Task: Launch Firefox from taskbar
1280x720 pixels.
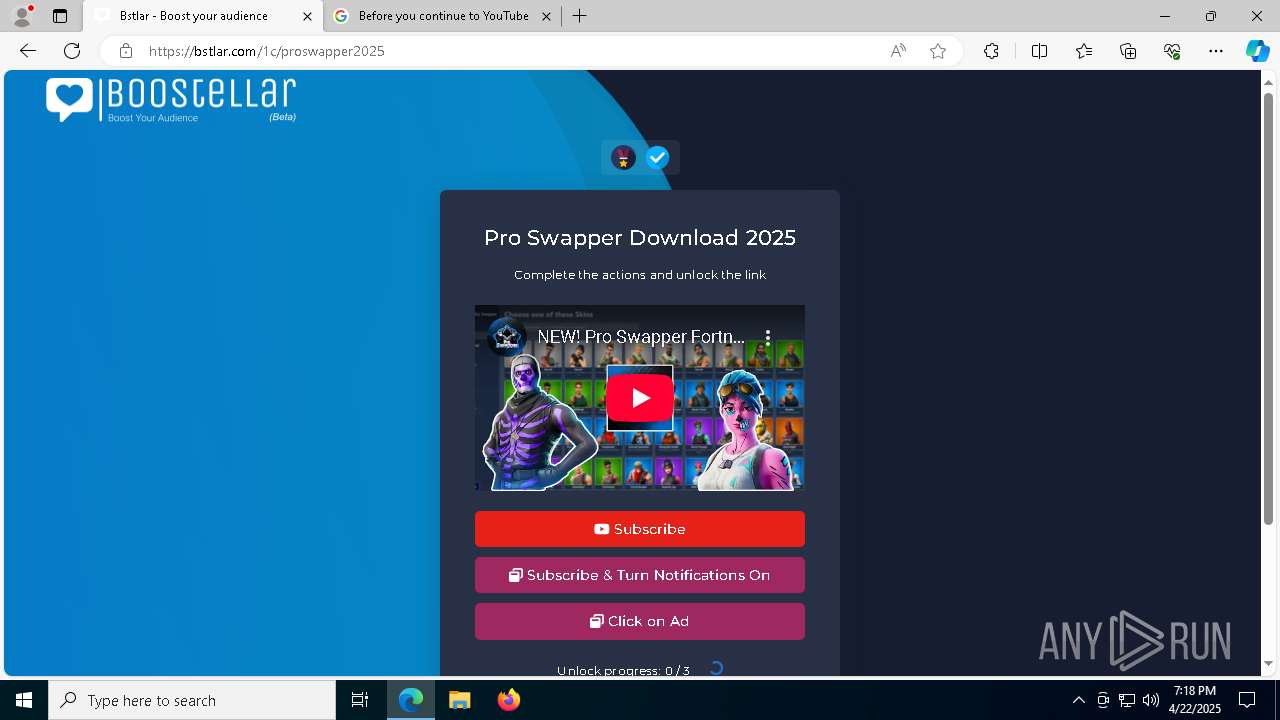Action: click(x=509, y=700)
